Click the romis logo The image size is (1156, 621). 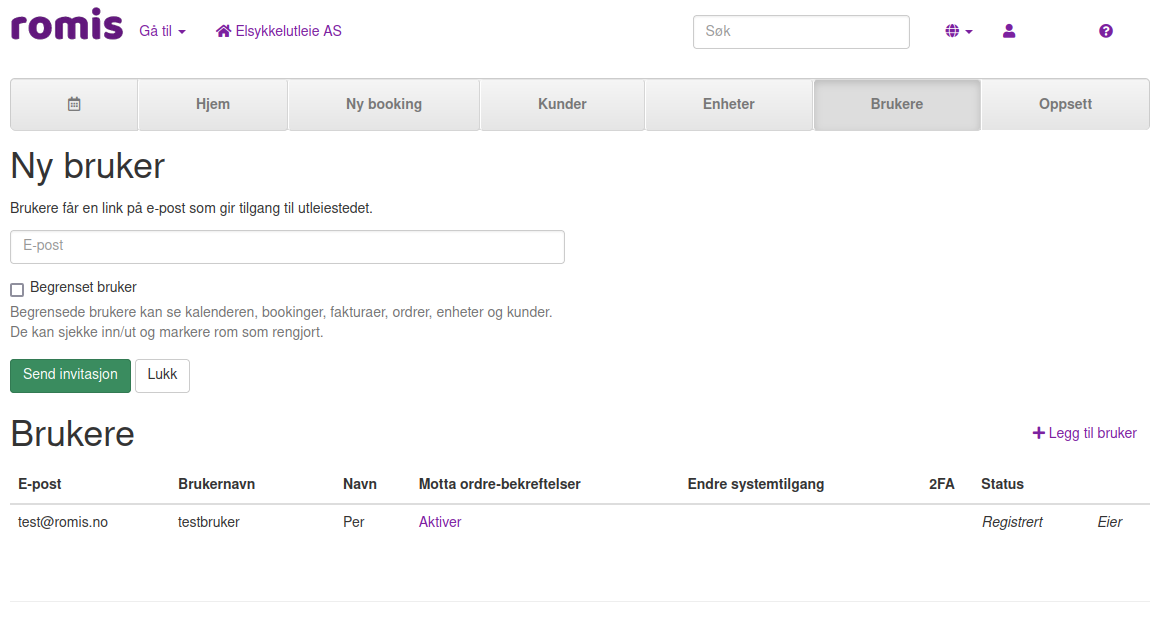(x=66, y=25)
